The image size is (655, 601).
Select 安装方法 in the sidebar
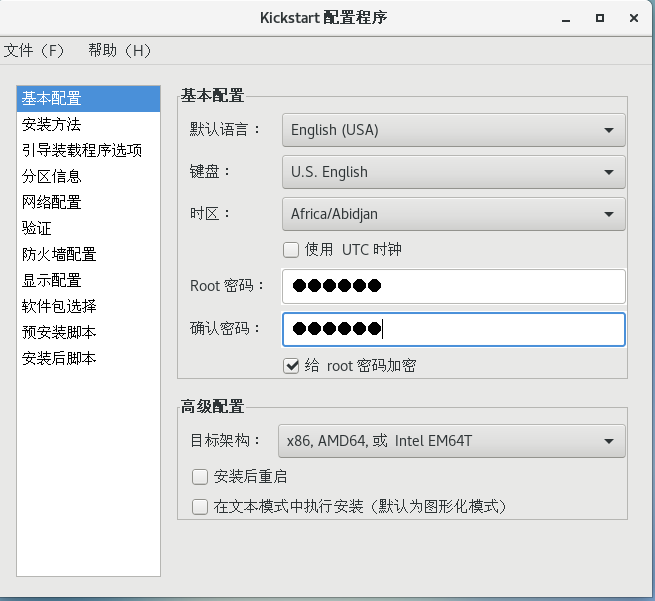88,124
